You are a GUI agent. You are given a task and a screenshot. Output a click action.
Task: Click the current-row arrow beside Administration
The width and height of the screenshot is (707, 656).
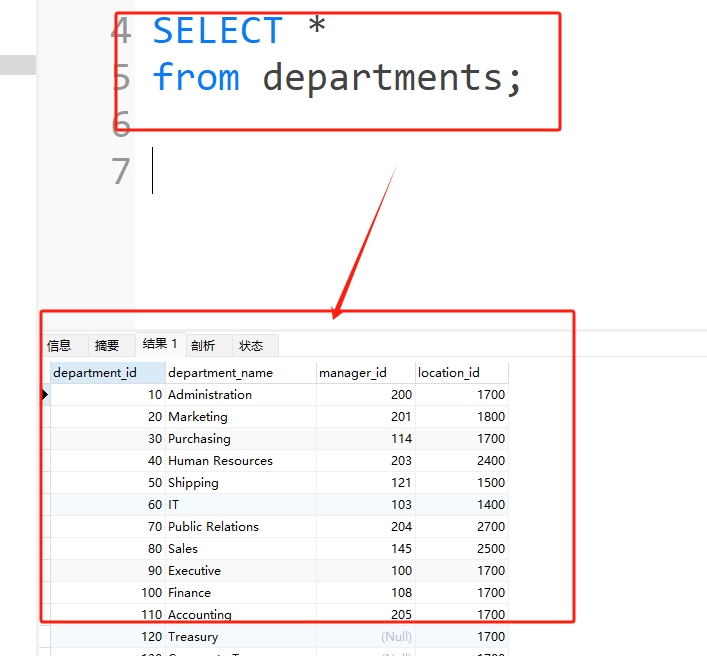tap(45, 395)
